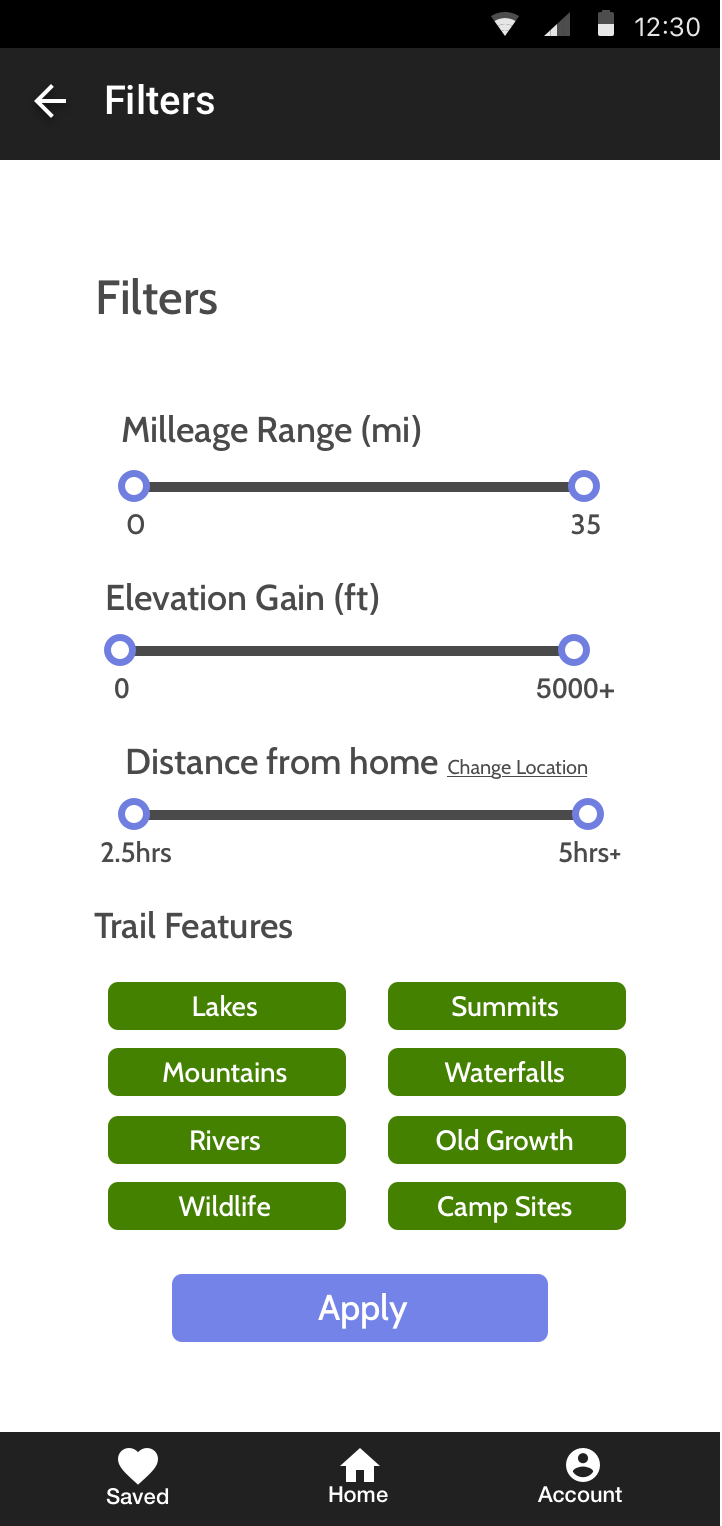Tap the Wi-Fi status icon
Screen dimensions: 722x1526
[507, 25]
